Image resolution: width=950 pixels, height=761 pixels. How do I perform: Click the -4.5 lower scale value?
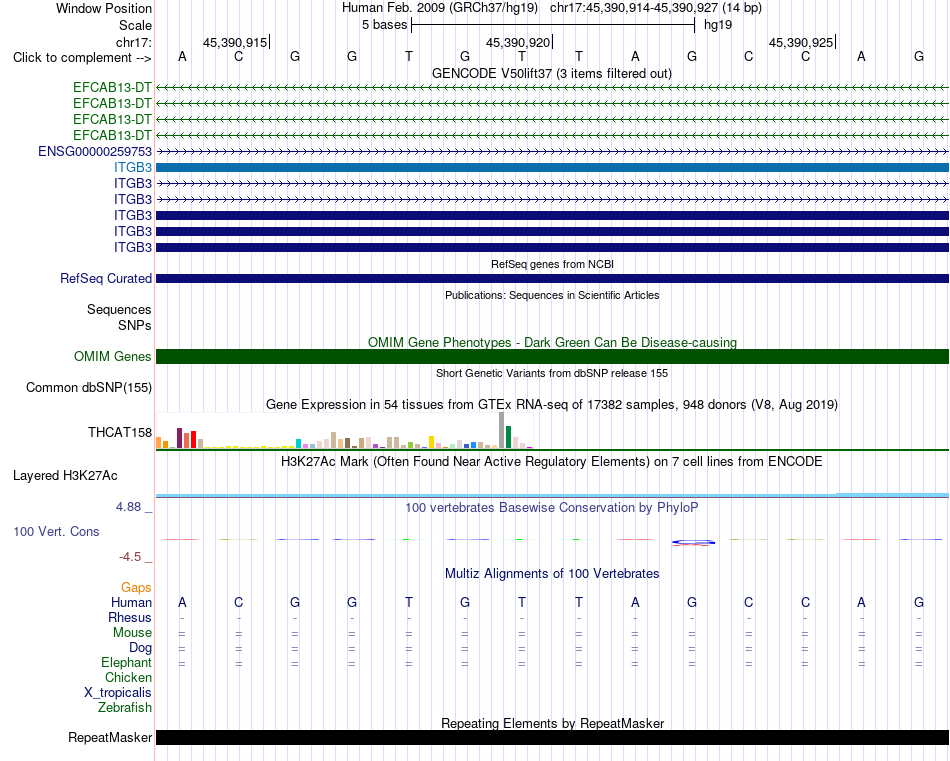(130, 557)
